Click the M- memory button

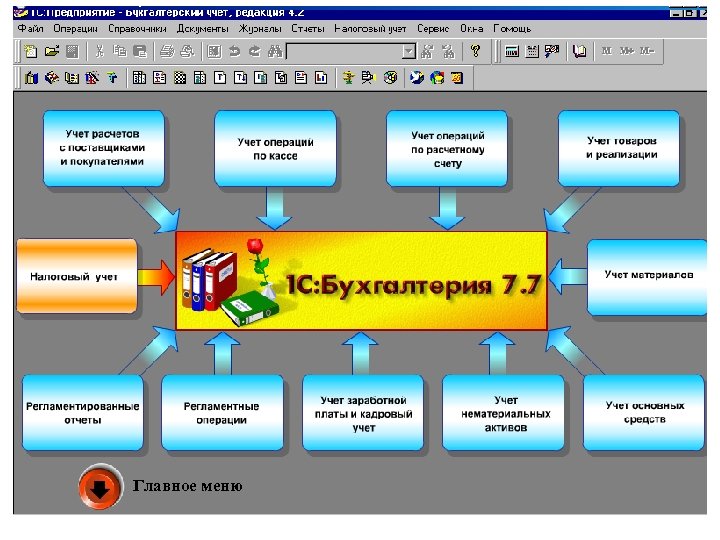pyautogui.click(x=647, y=51)
